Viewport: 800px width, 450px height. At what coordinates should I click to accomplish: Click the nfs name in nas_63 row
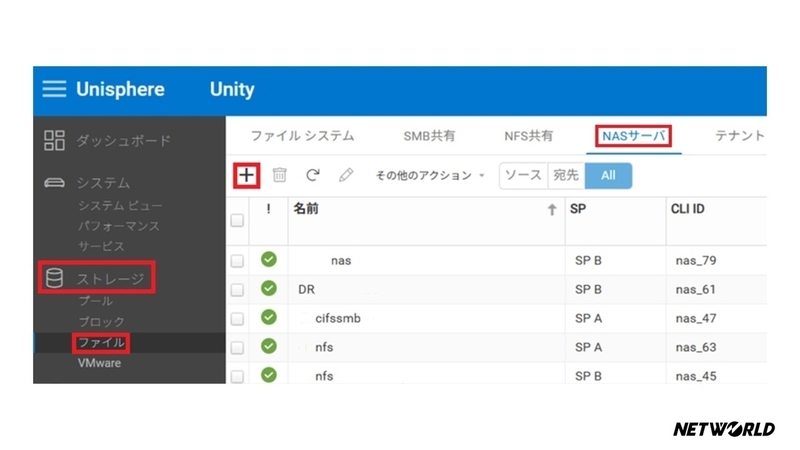(324, 347)
